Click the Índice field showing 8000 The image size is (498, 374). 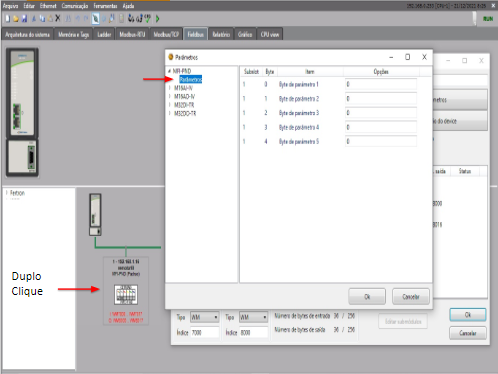254,332
